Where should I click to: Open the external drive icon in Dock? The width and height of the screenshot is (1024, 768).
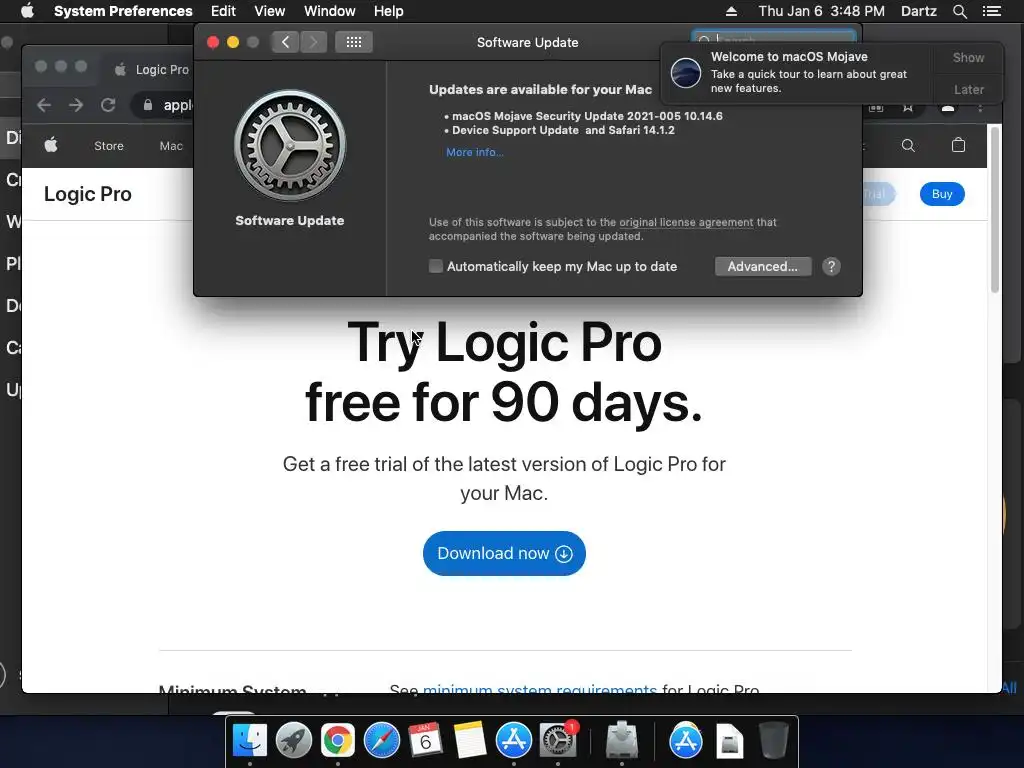[x=622, y=741]
